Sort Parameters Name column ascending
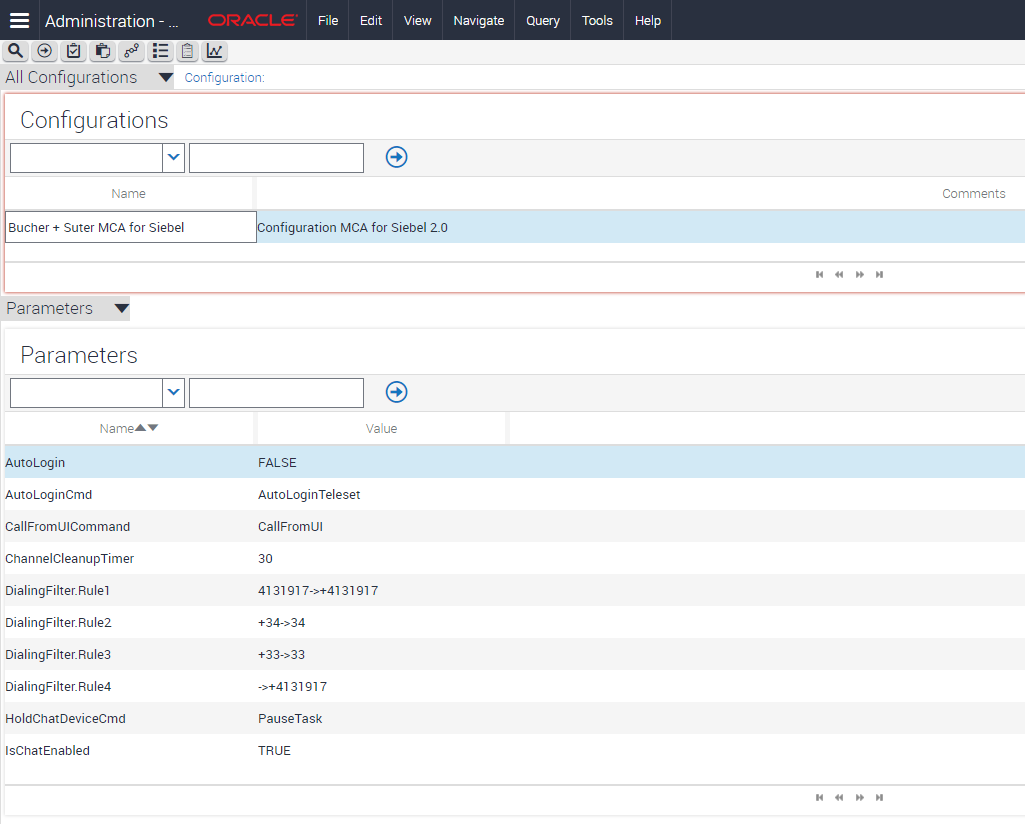This screenshot has width=1025, height=824. coord(140,427)
